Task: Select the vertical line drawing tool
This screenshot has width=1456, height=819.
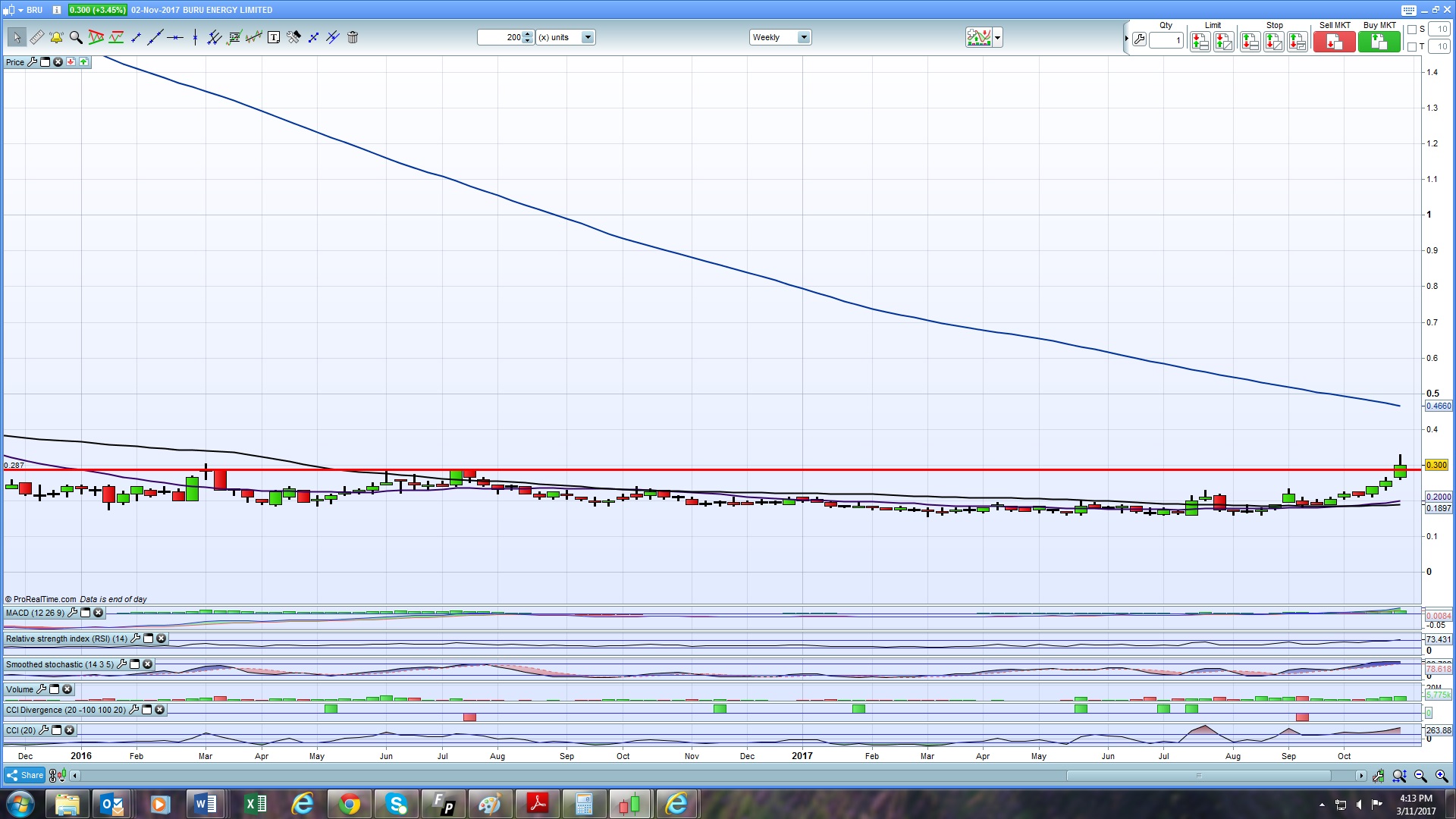Action: [x=195, y=37]
